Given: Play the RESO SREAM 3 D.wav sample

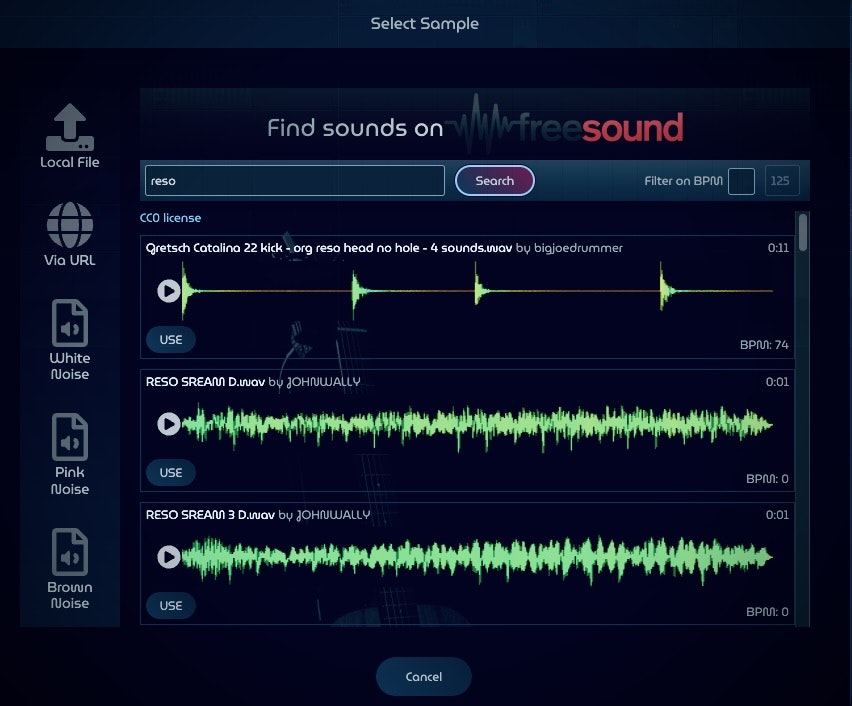Looking at the screenshot, I should click(x=168, y=557).
